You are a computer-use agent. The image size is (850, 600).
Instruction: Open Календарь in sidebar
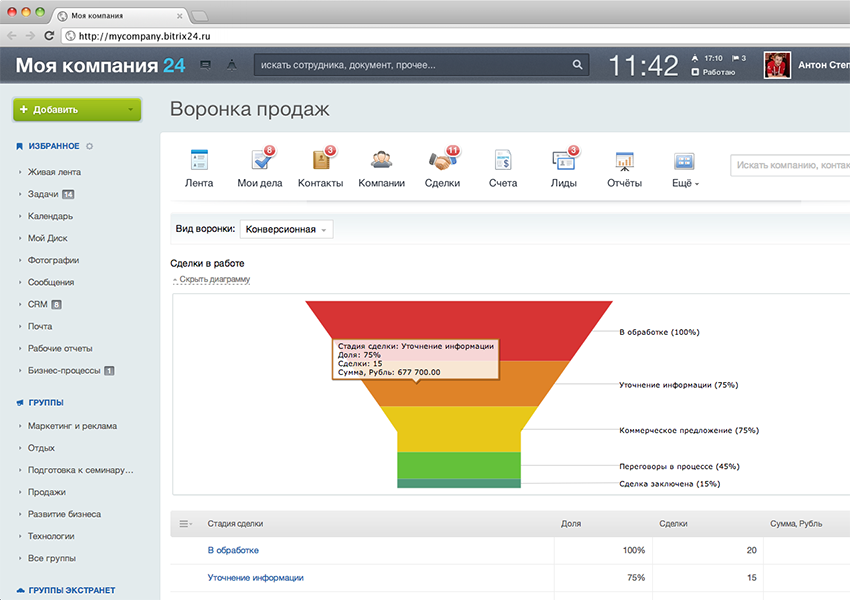(x=50, y=216)
